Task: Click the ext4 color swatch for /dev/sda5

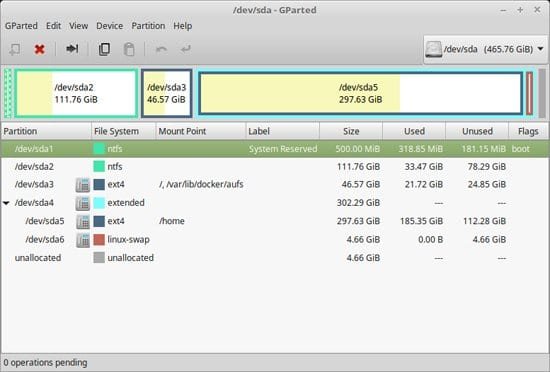Action: (x=99, y=221)
